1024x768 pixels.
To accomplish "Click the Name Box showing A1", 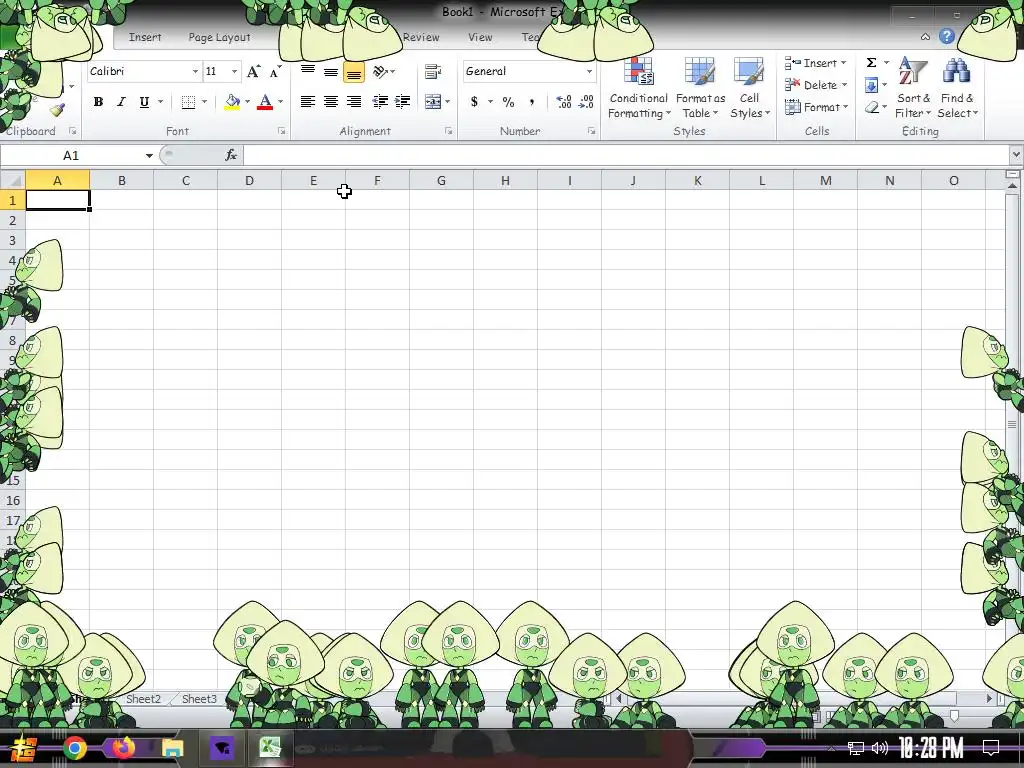I will [71, 155].
